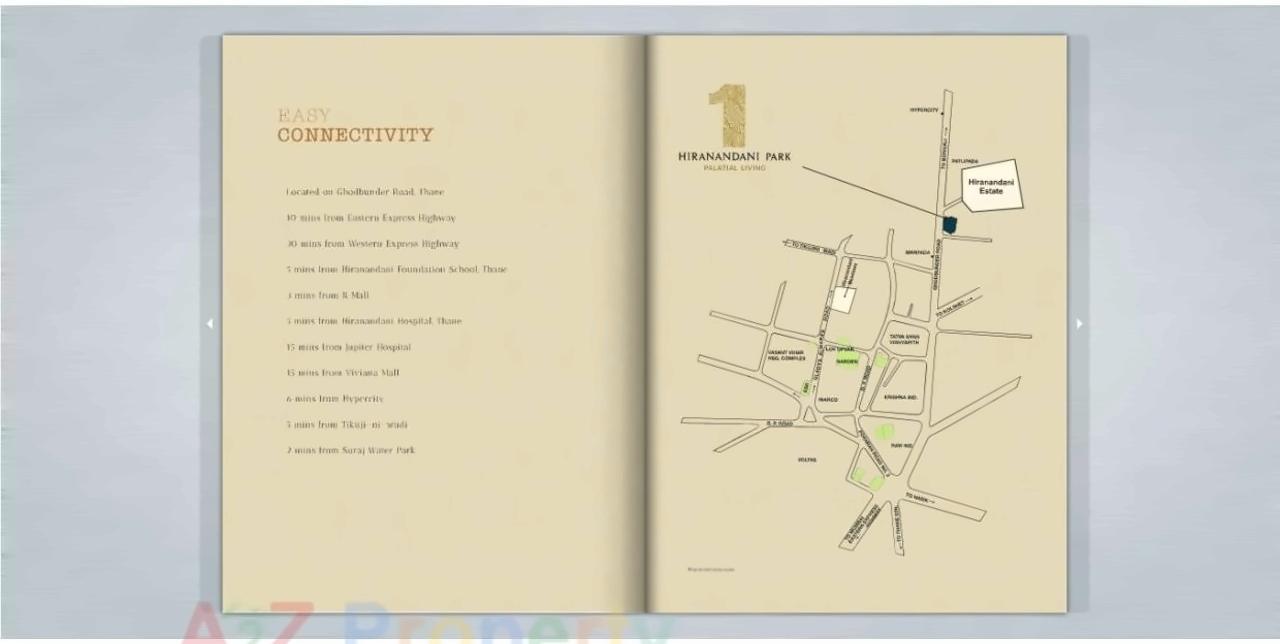Select the Krishna Ind. map region
This screenshot has height=644, width=1280.
(900, 397)
